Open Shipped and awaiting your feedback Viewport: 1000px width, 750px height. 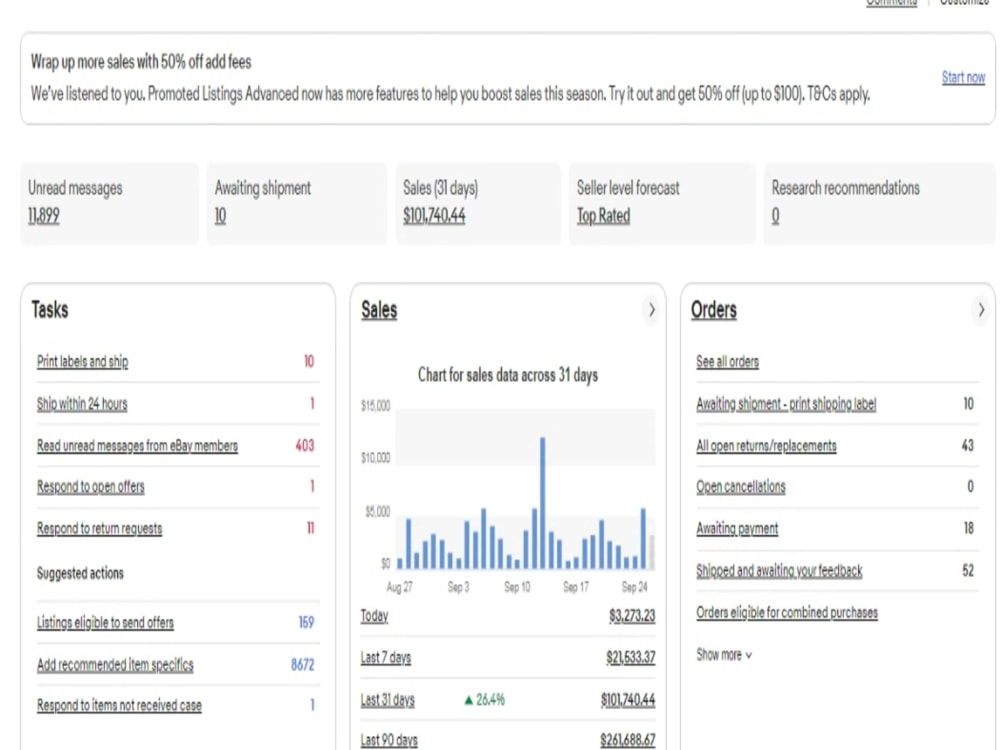coord(779,571)
